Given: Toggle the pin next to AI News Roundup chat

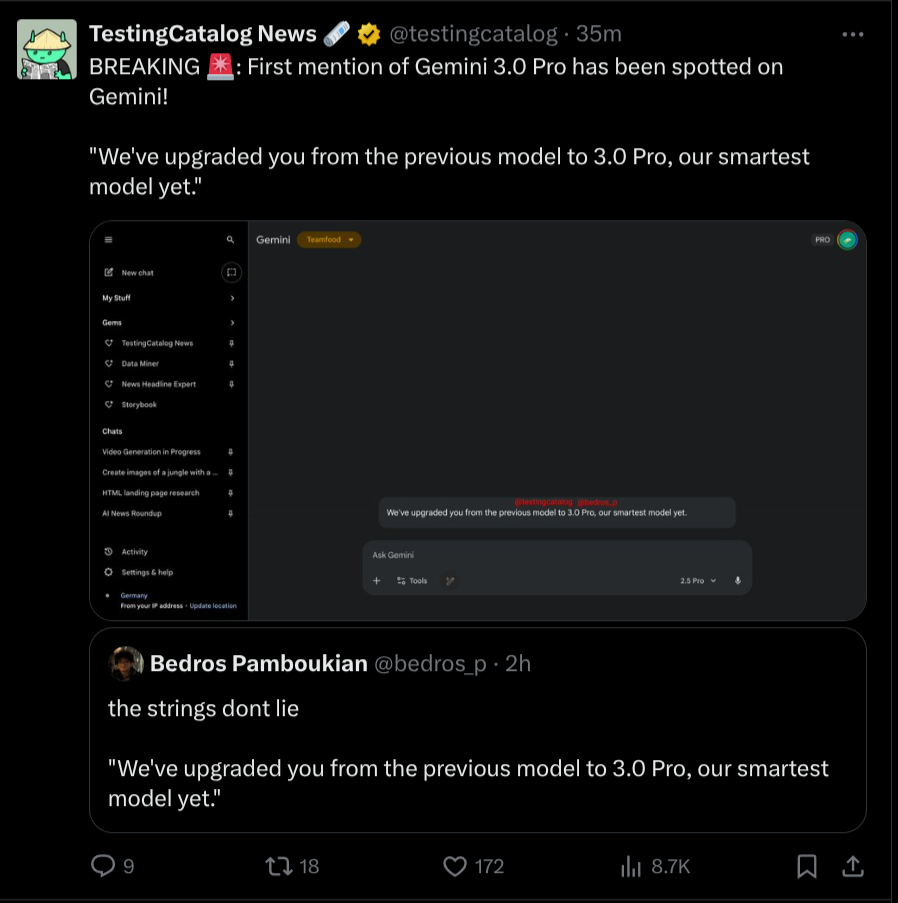Looking at the screenshot, I should [231, 513].
